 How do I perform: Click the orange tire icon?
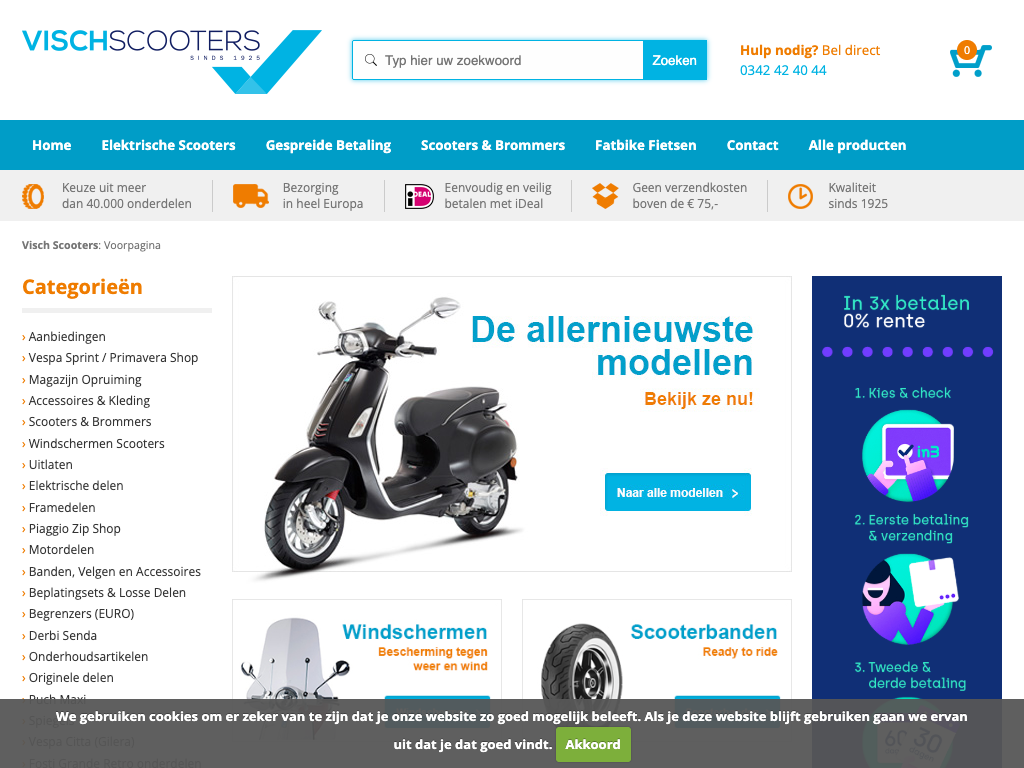(33, 196)
